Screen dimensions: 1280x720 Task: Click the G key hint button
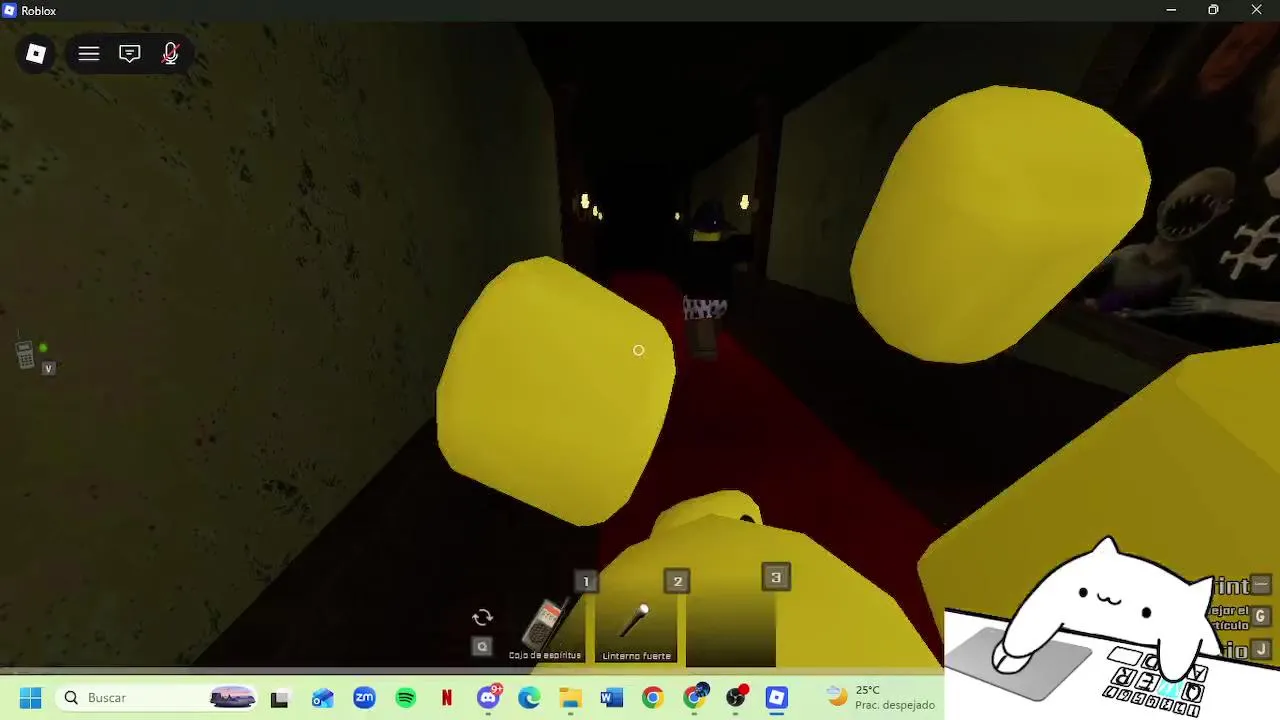coord(1260,616)
